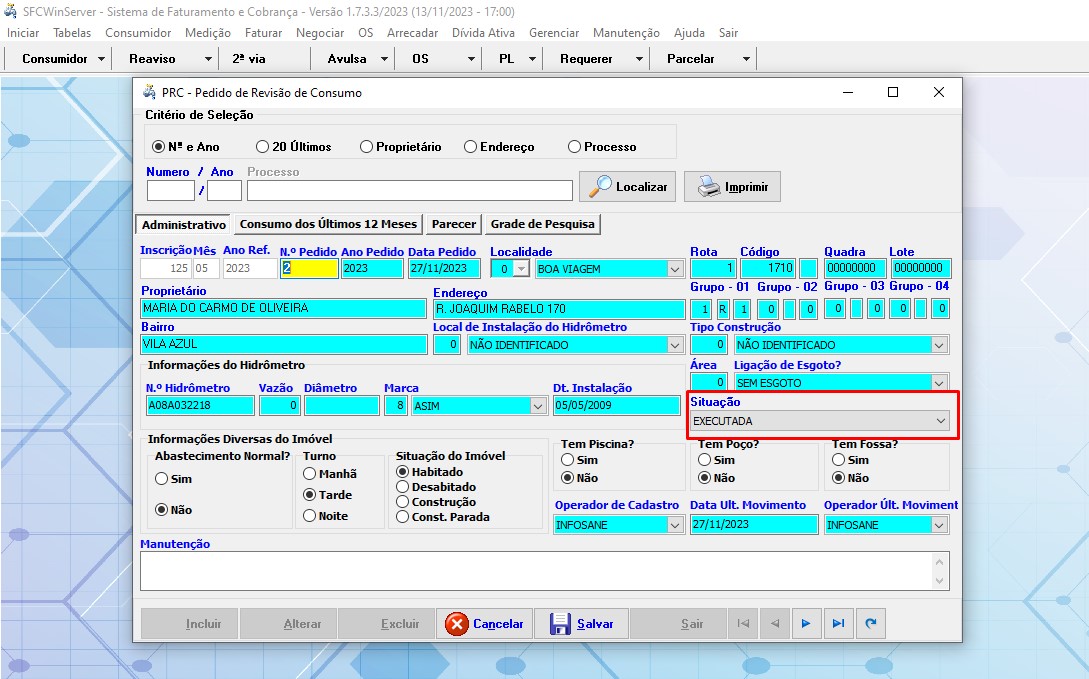Switch to Consumo dos Últimos 12 Meses tab

(328, 224)
